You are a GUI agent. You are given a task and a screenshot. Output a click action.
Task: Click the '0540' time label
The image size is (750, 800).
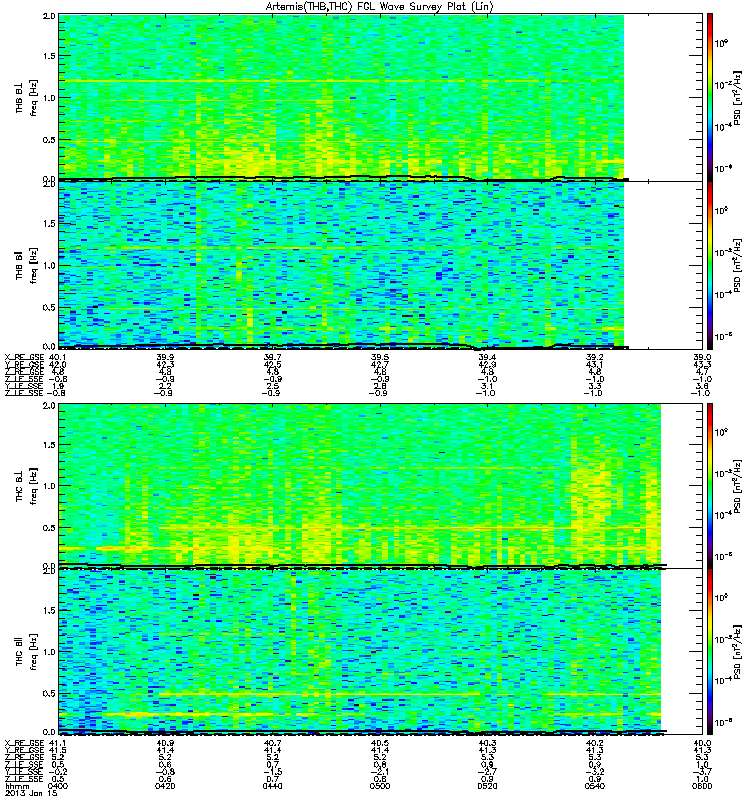[595, 786]
